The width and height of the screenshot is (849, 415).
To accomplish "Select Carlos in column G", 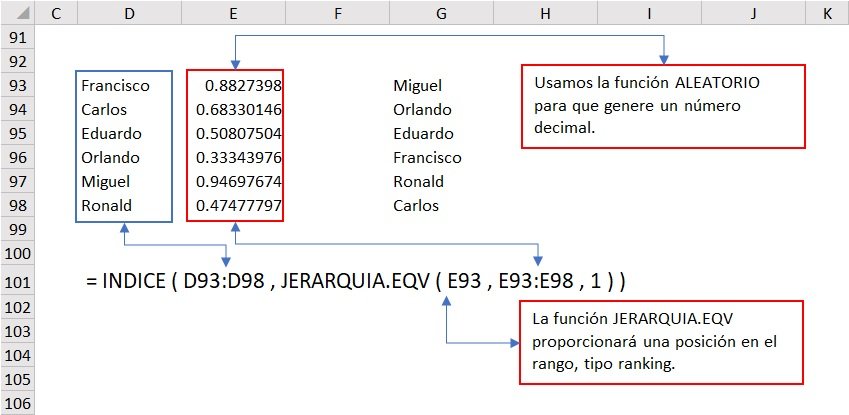I will click(x=416, y=206).
